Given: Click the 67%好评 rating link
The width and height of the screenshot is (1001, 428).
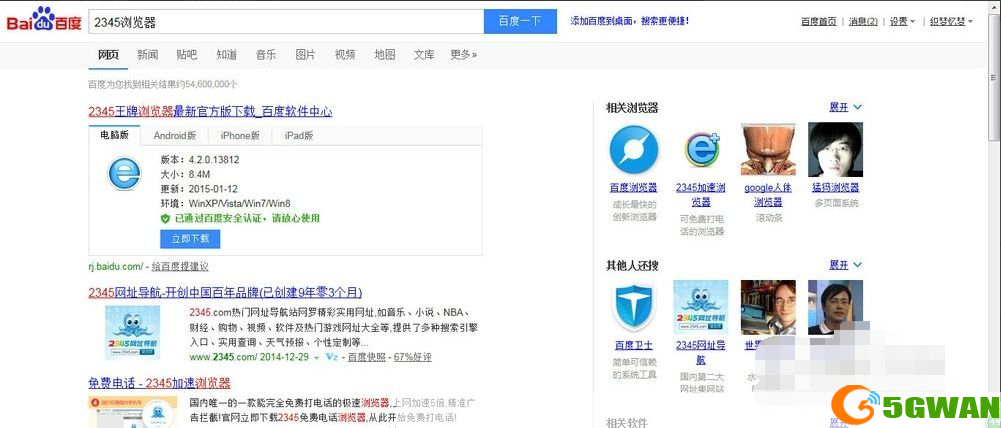Looking at the screenshot, I should [x=412, y=356].
